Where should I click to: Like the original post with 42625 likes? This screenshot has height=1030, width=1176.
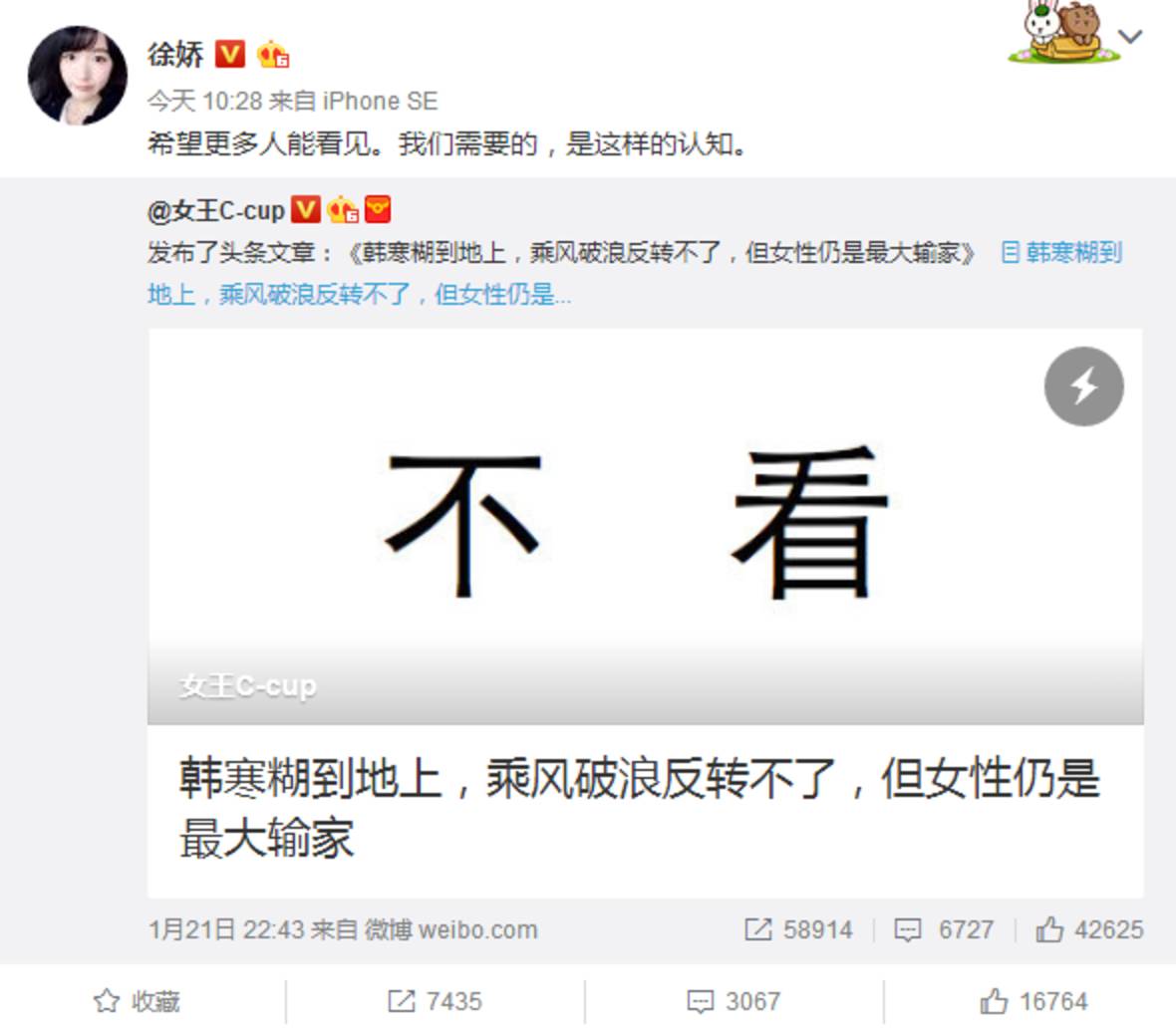[1089, 930]
